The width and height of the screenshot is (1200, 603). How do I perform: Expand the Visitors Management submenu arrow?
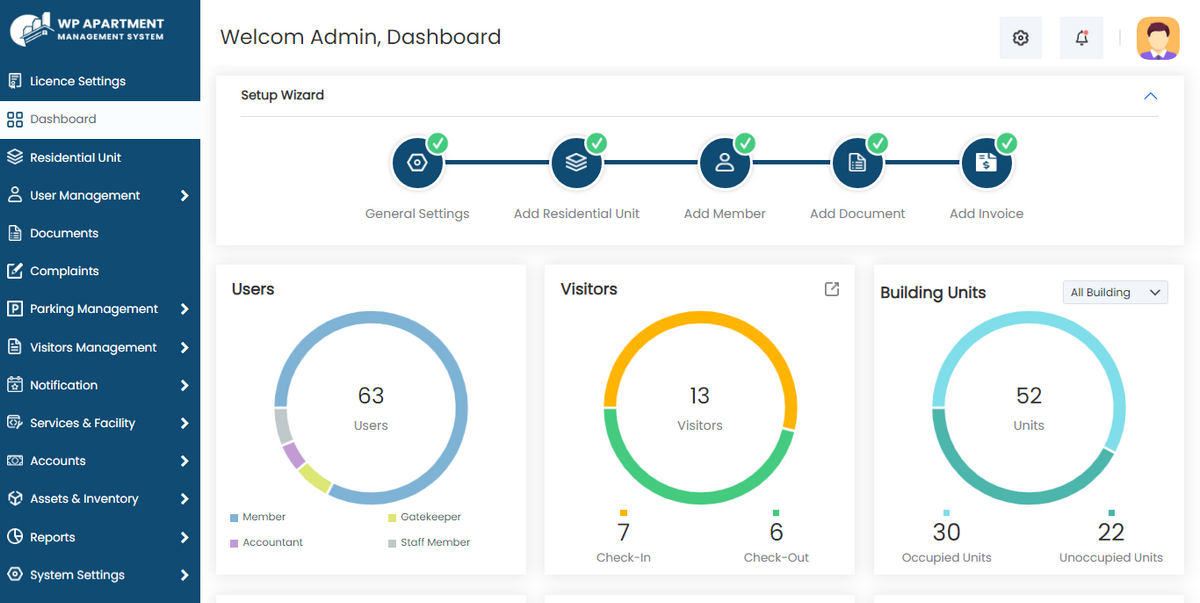(x=185, y=348)
